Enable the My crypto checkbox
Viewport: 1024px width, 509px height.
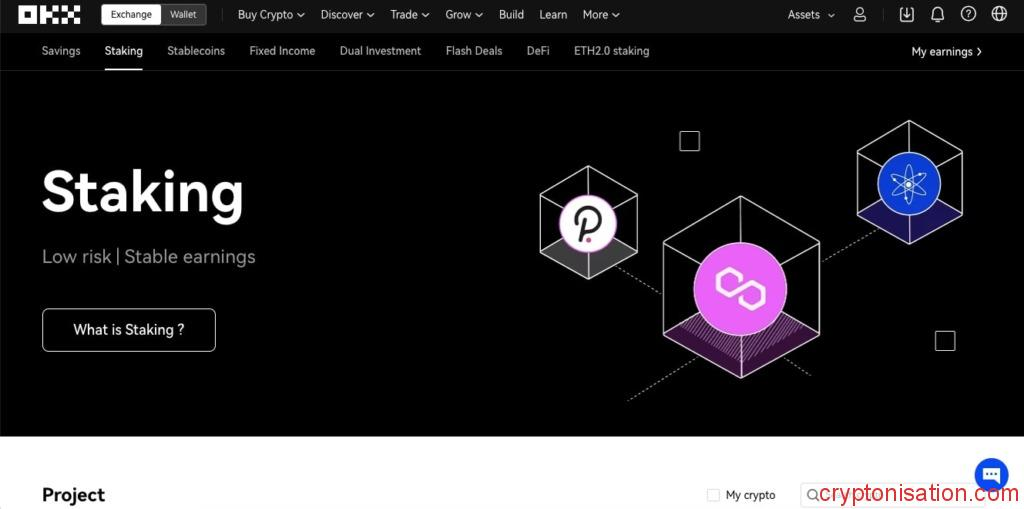(713, 495)
